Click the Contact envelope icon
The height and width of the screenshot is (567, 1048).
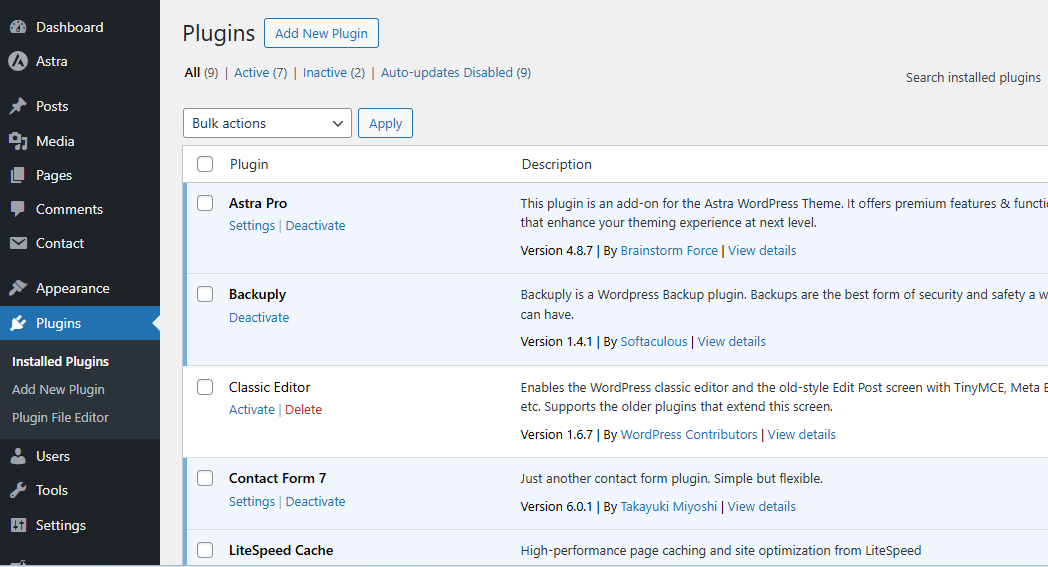pos(18,243)
